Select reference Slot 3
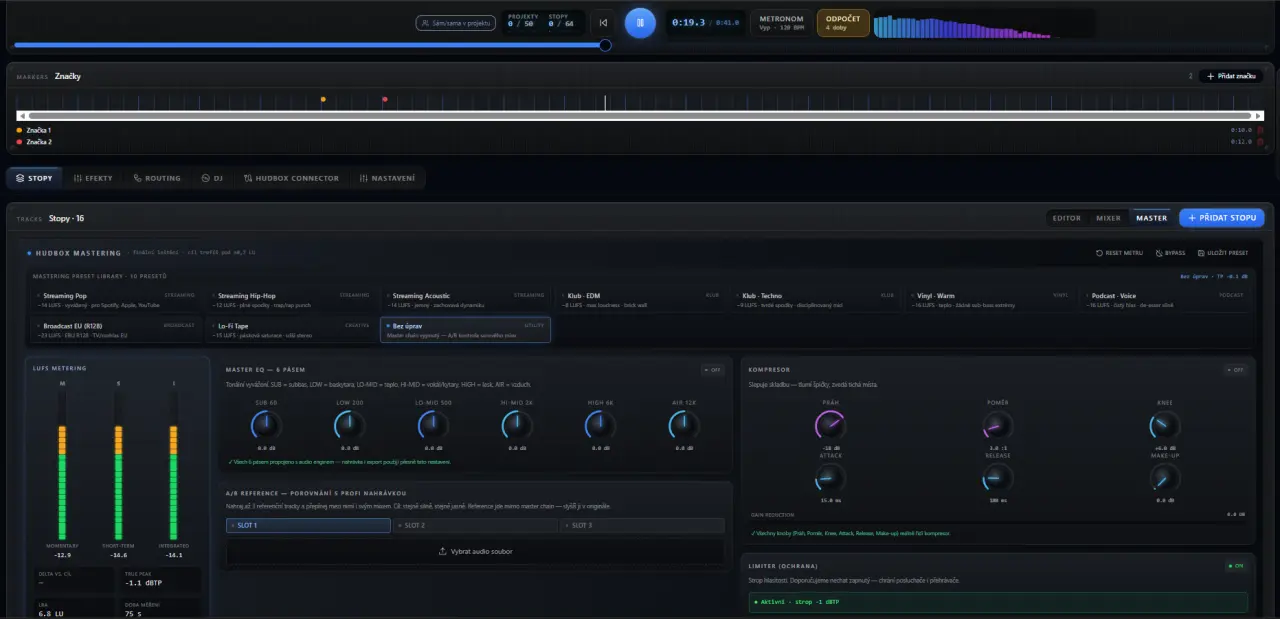This screenshot has width=1280, height=619. coord(643,525)
